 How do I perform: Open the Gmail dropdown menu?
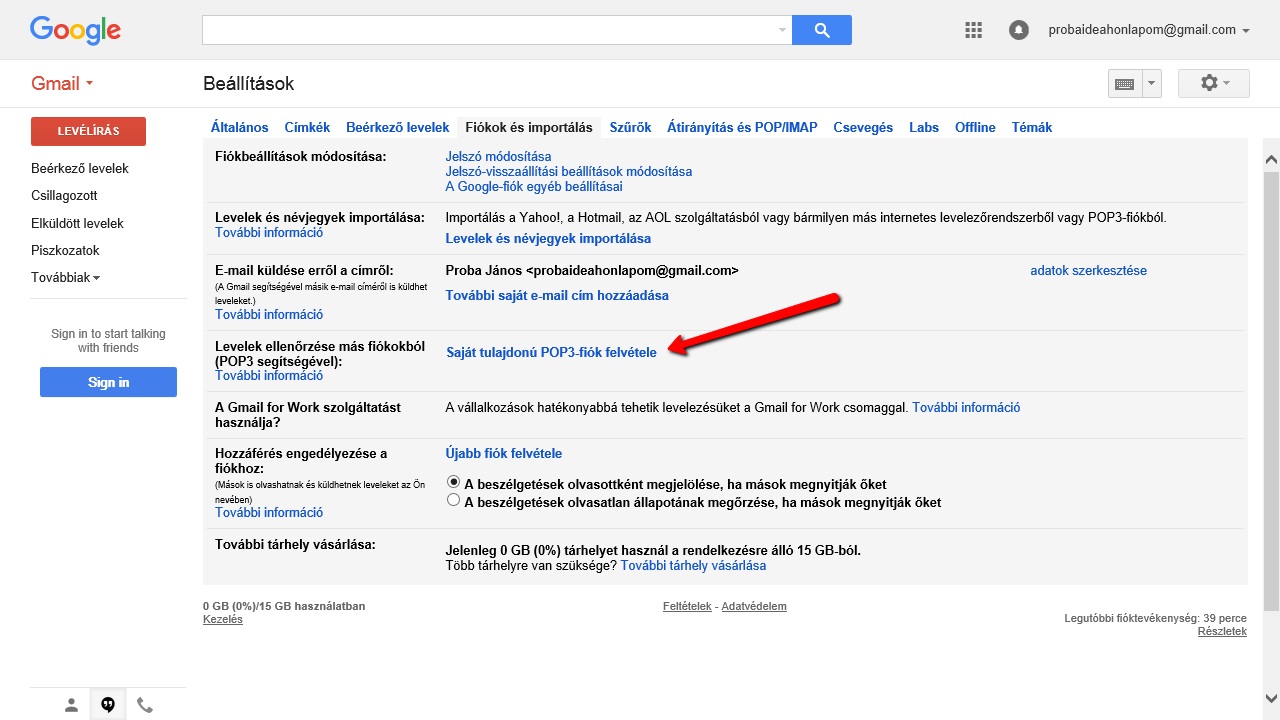pyautogui.click(x=62, y=83)
